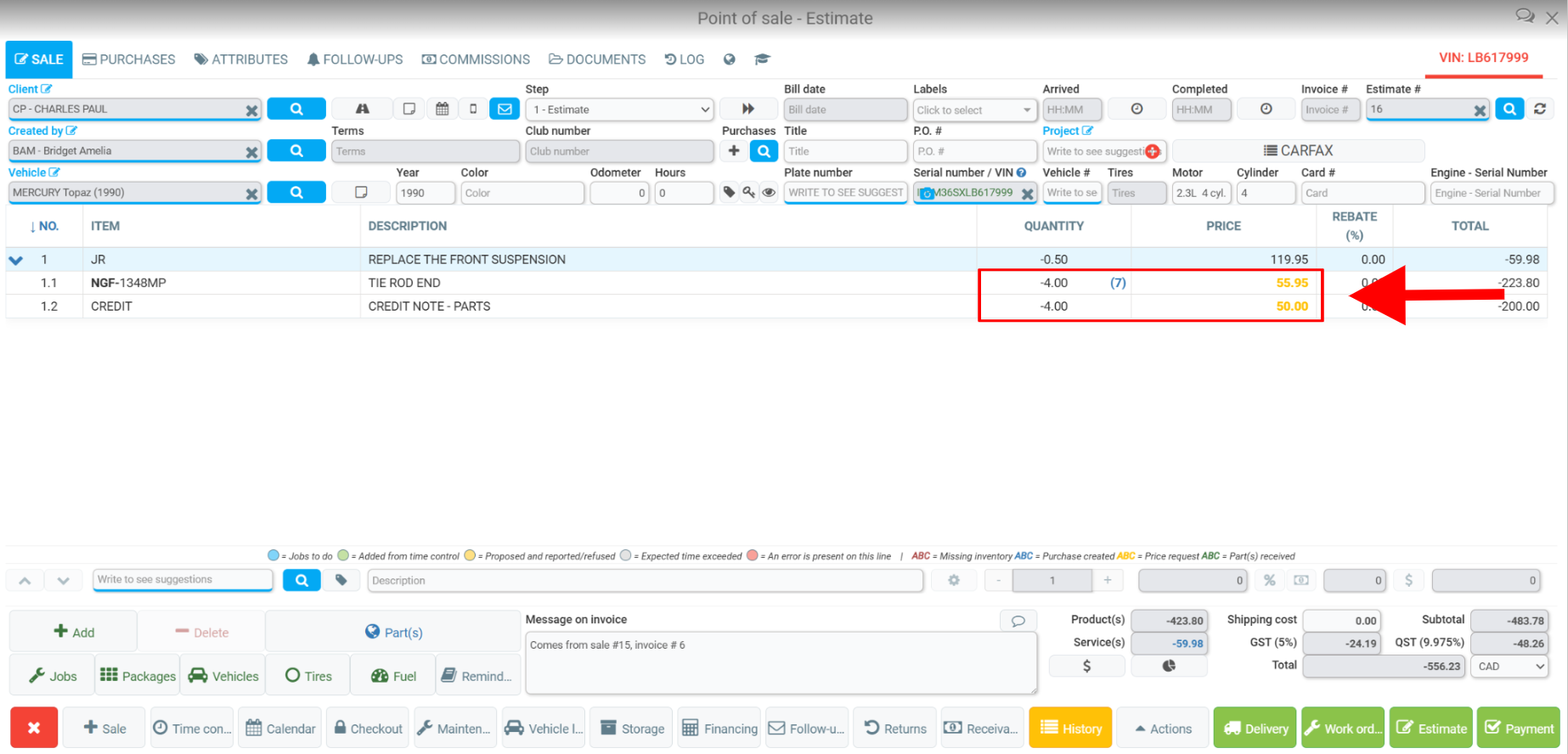Toggle the dollar amount button in item bar

(x=1408, y=580)
